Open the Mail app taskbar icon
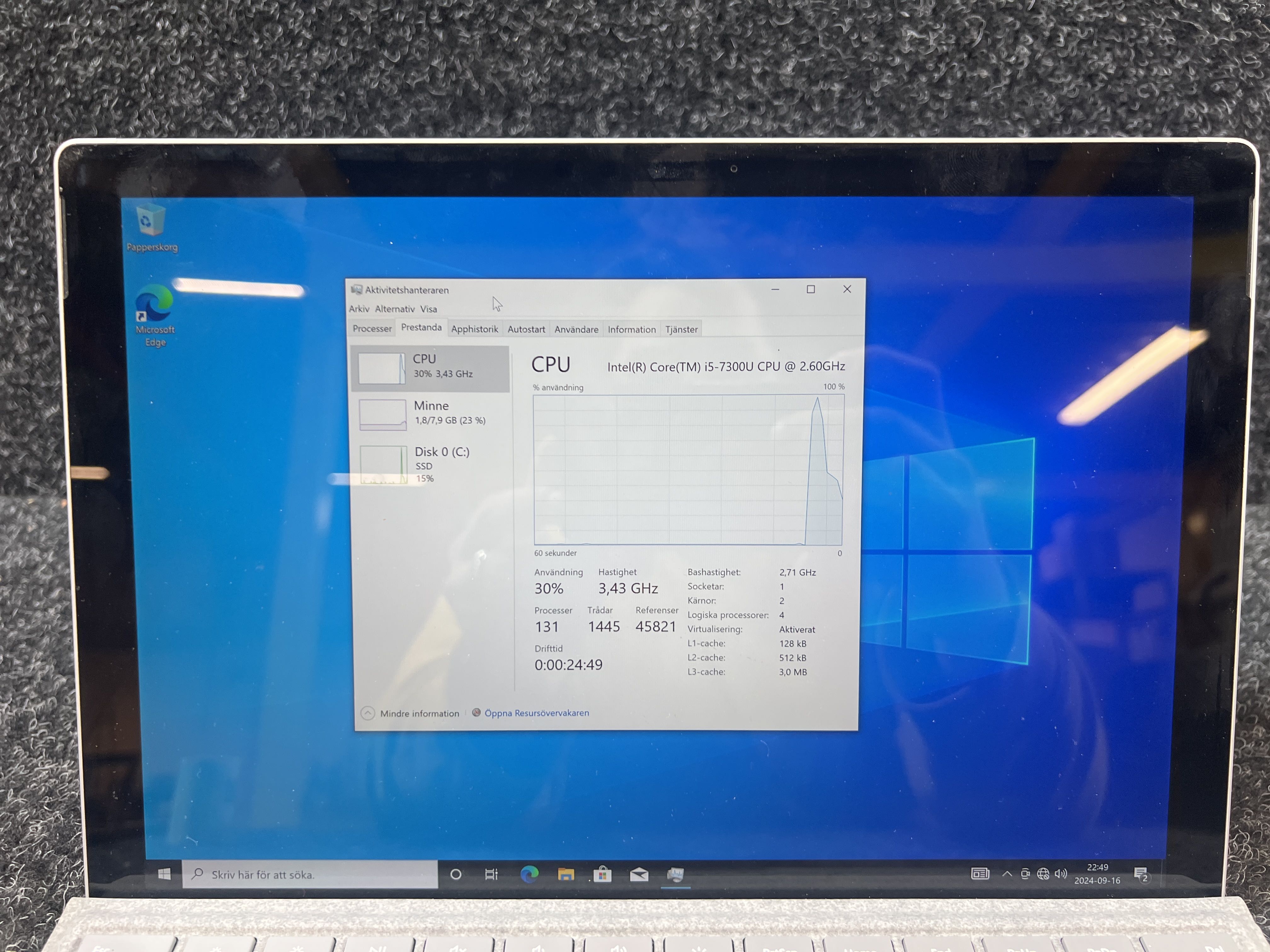This screenshot has width=1270, height=952. [638, 874]
